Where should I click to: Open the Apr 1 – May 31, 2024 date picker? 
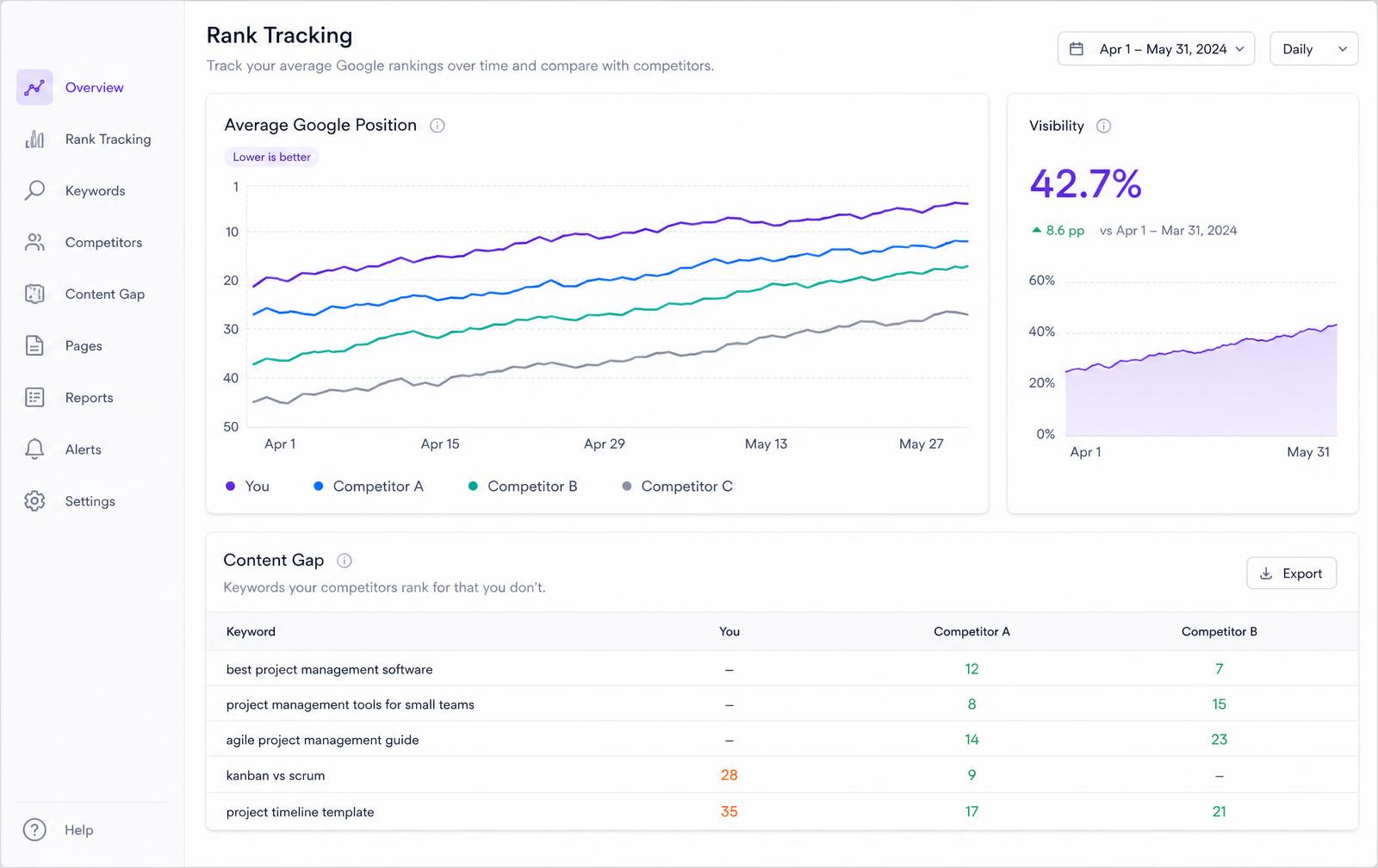pos(1156,49)
